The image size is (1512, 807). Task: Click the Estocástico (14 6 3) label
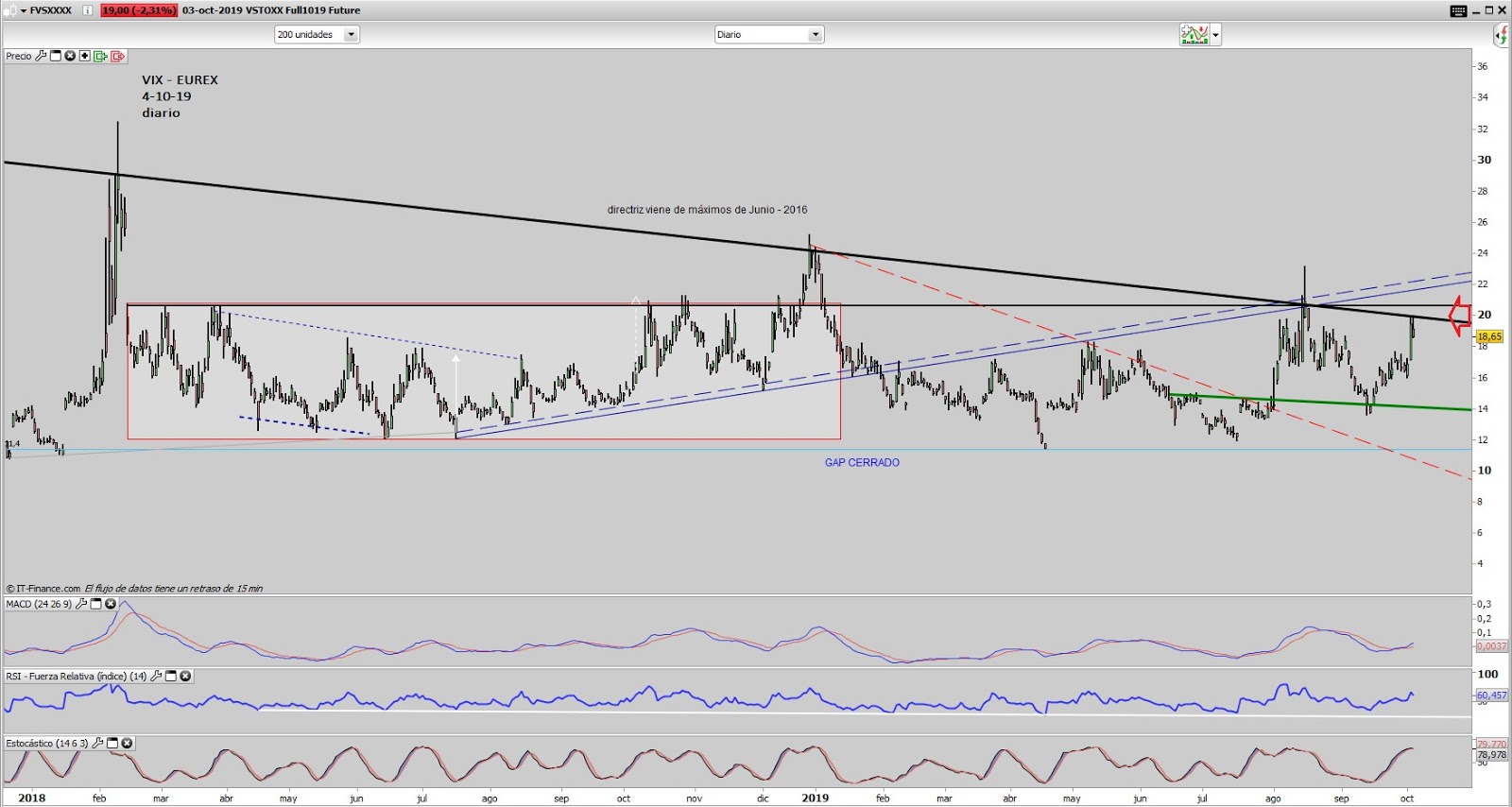[47, 743]
